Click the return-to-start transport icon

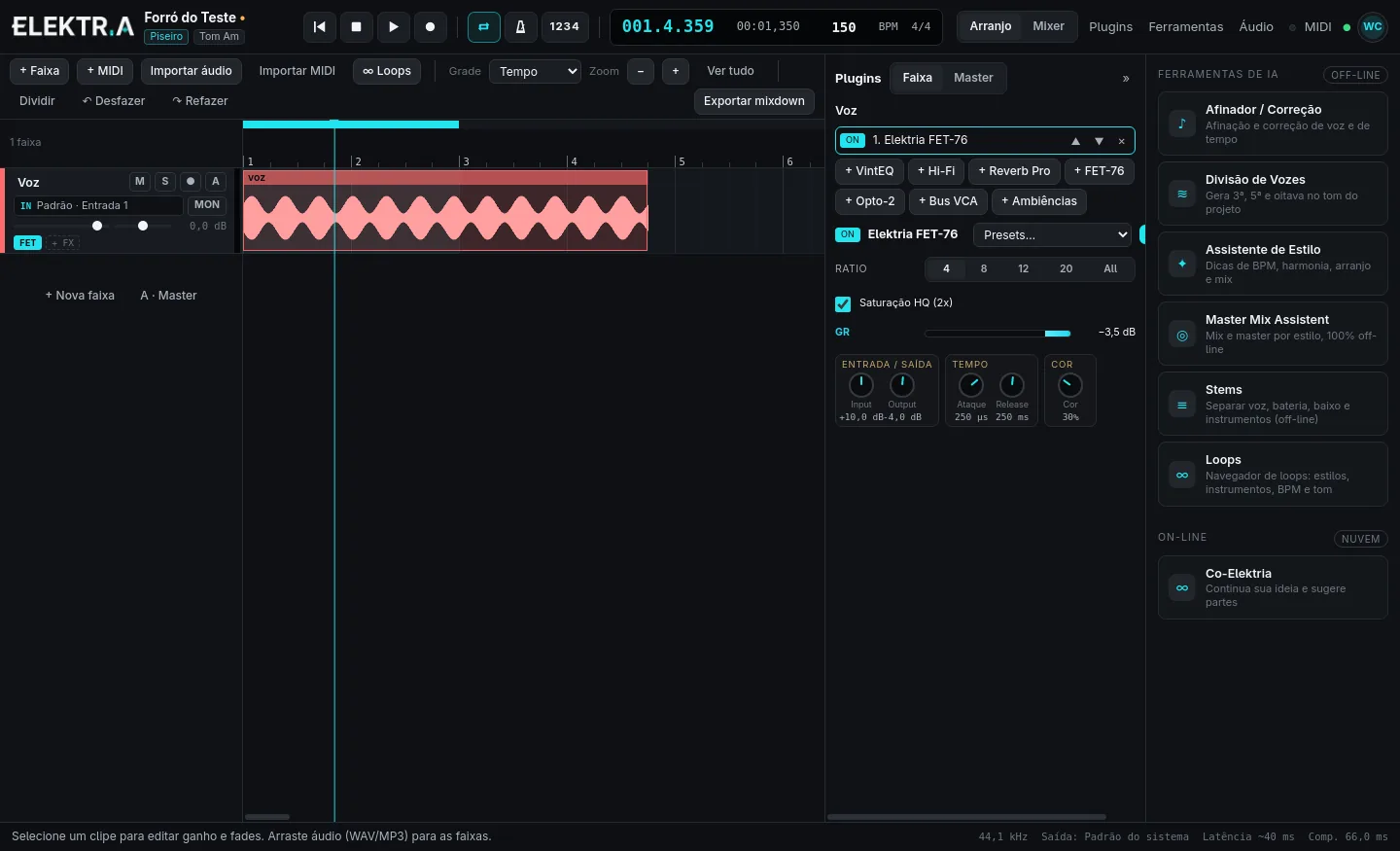[319, 26]
